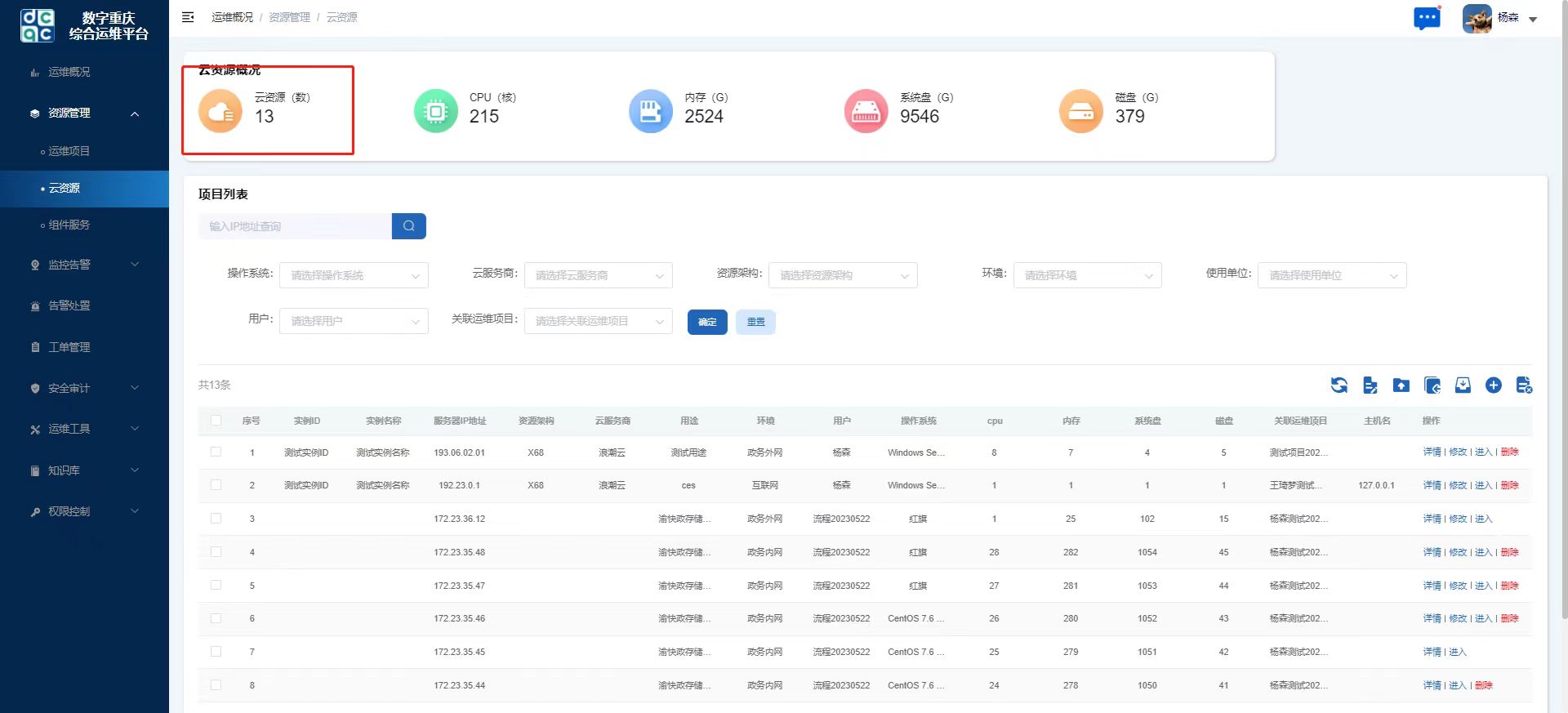The height and width of the screenshot is (713, 1568).
Task: Click the document delete toolbar icon
Action: point(1524,385)
